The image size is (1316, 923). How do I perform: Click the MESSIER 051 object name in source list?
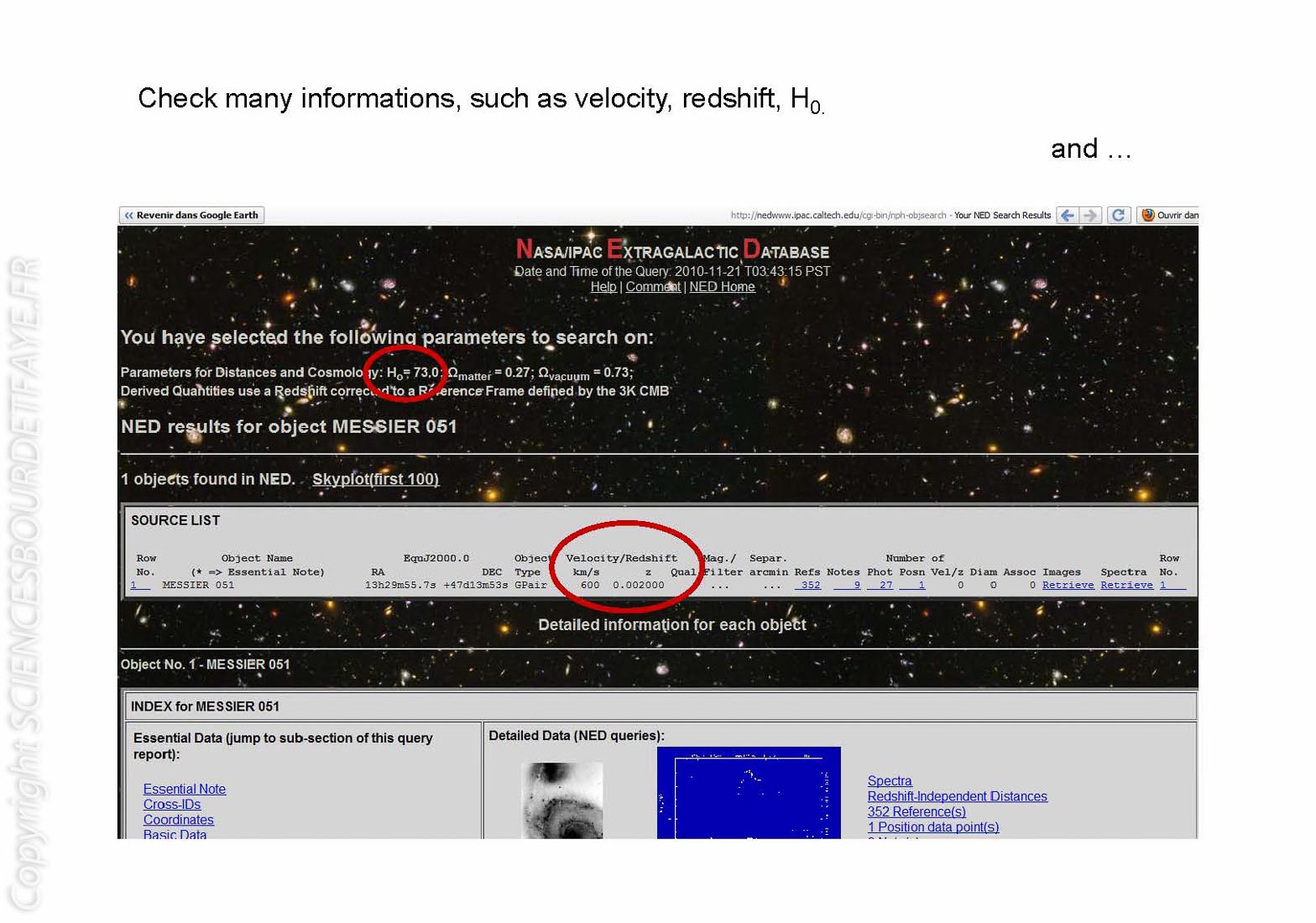198,585
